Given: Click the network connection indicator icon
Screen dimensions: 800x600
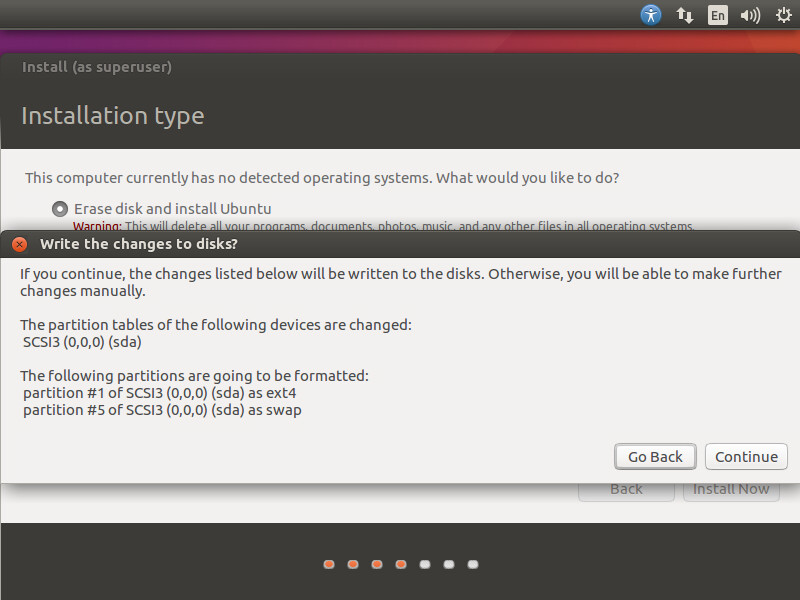Looking at the screenshot, I should click(685, 15).
